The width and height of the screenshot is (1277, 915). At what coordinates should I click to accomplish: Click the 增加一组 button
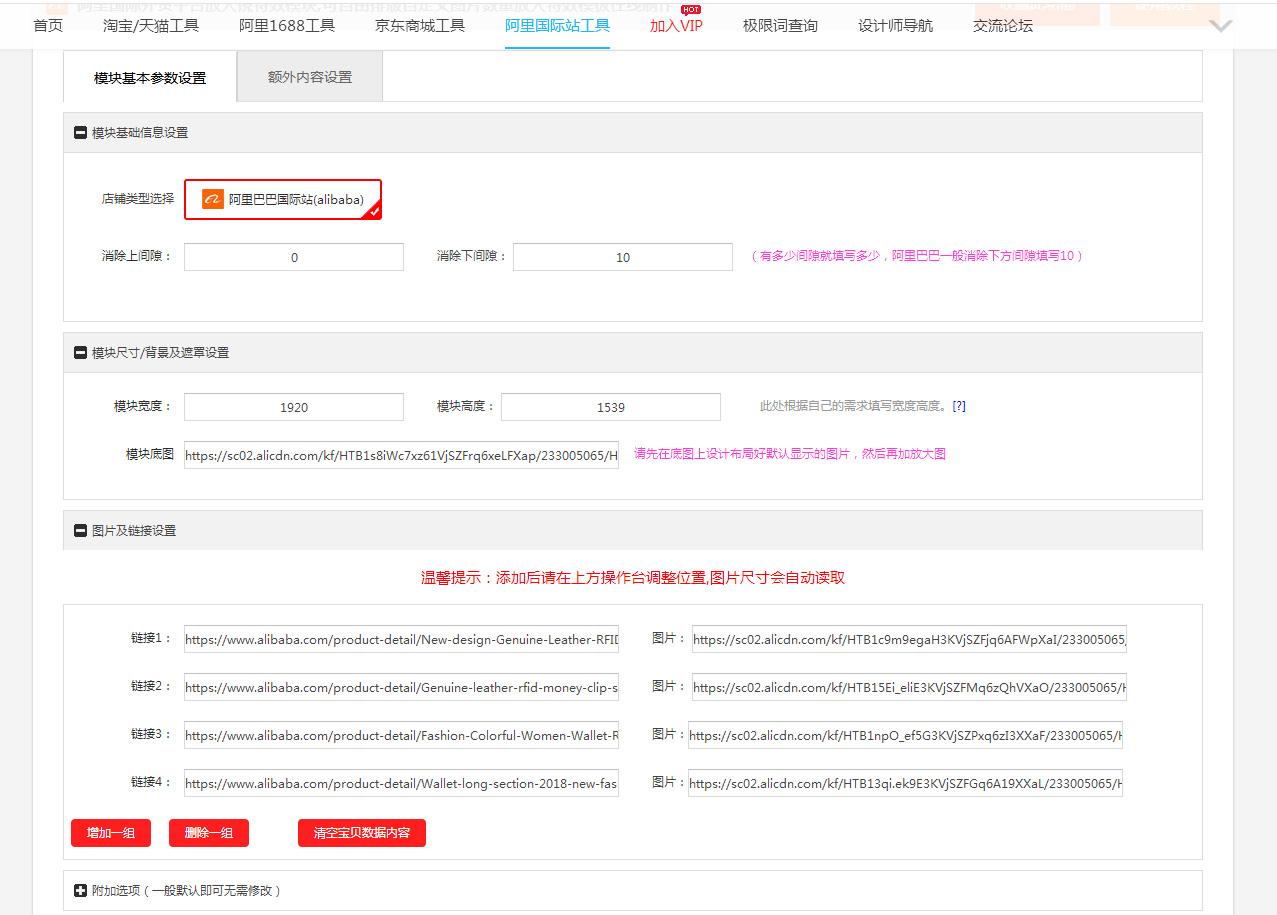point(111,833)
